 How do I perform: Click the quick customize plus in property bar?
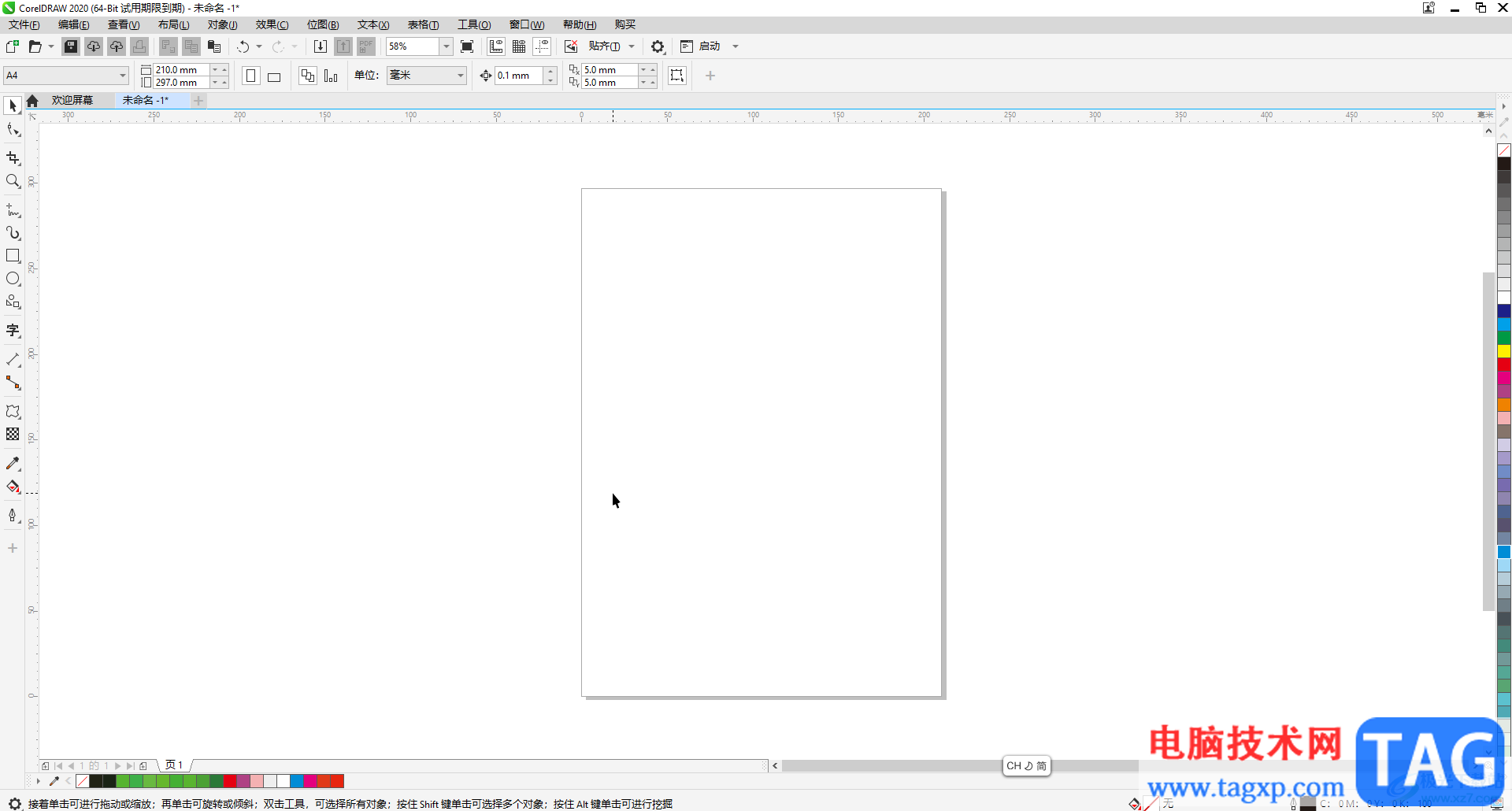click(710, 76)
